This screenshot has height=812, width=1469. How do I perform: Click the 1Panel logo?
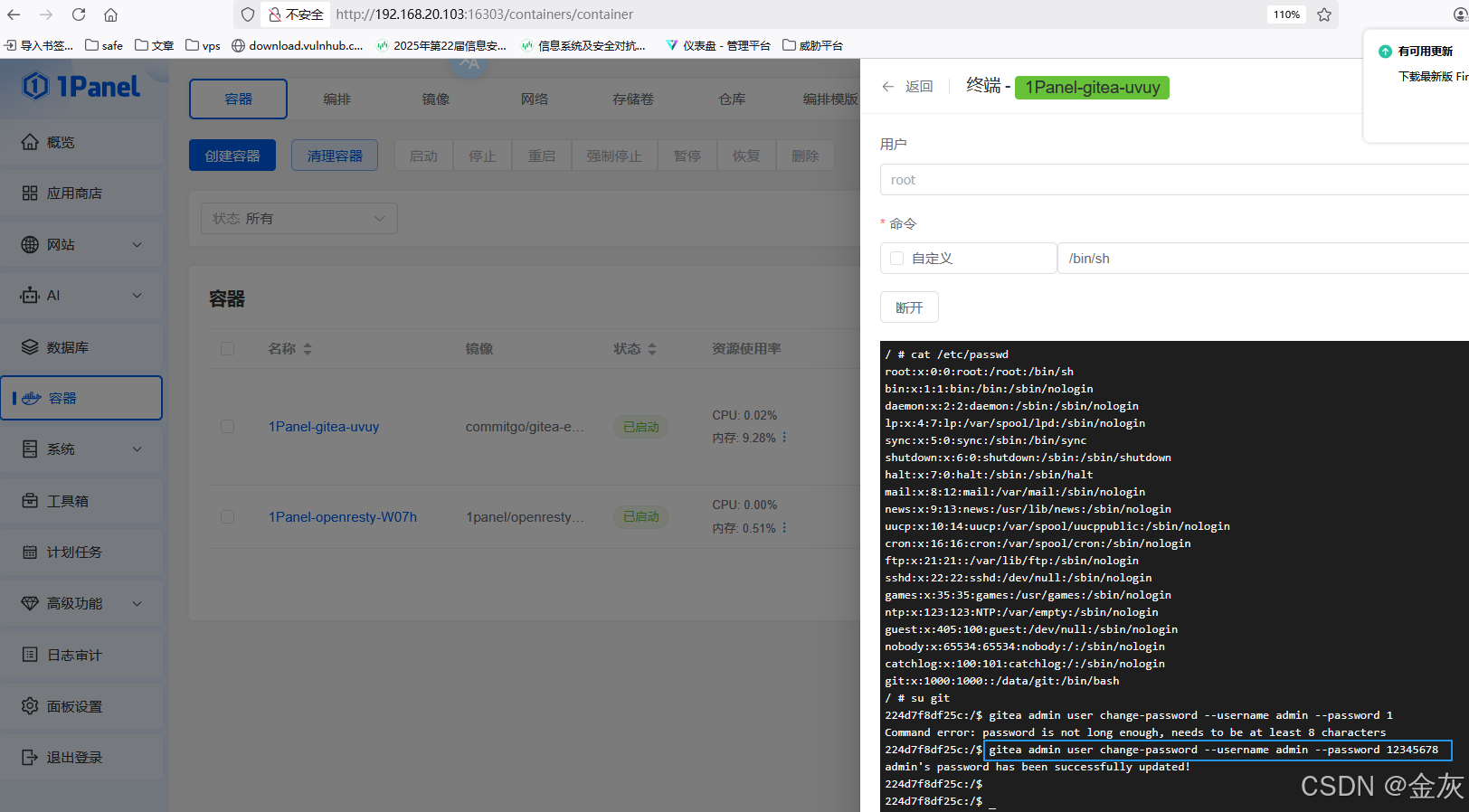[x=81, y=86]
